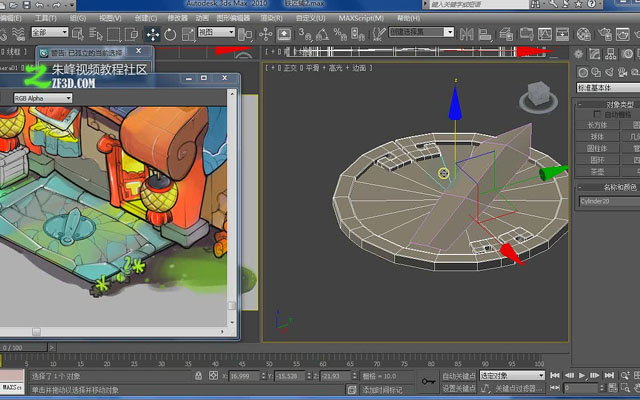640x400 pixels.
Task: Create a 圆柱体 cylinder primitive
Action: click(597, 148)
